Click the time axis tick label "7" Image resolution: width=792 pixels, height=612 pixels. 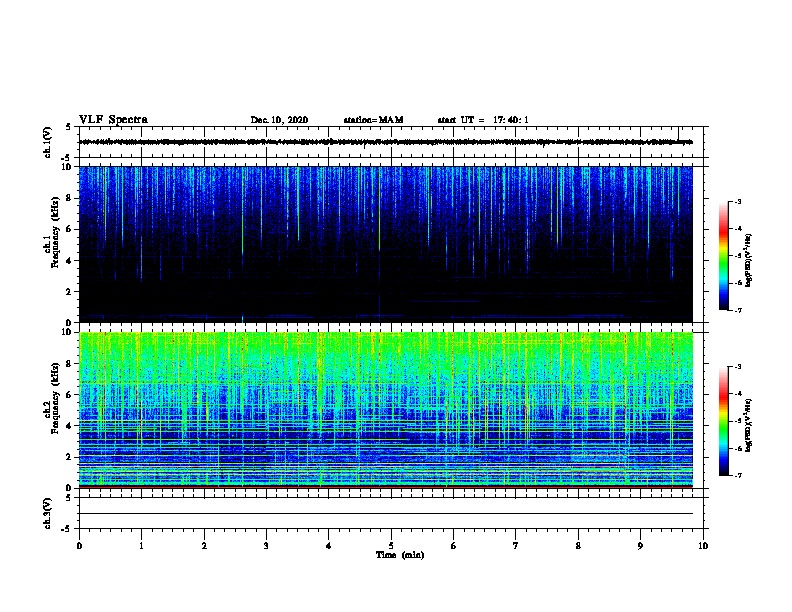516,546
